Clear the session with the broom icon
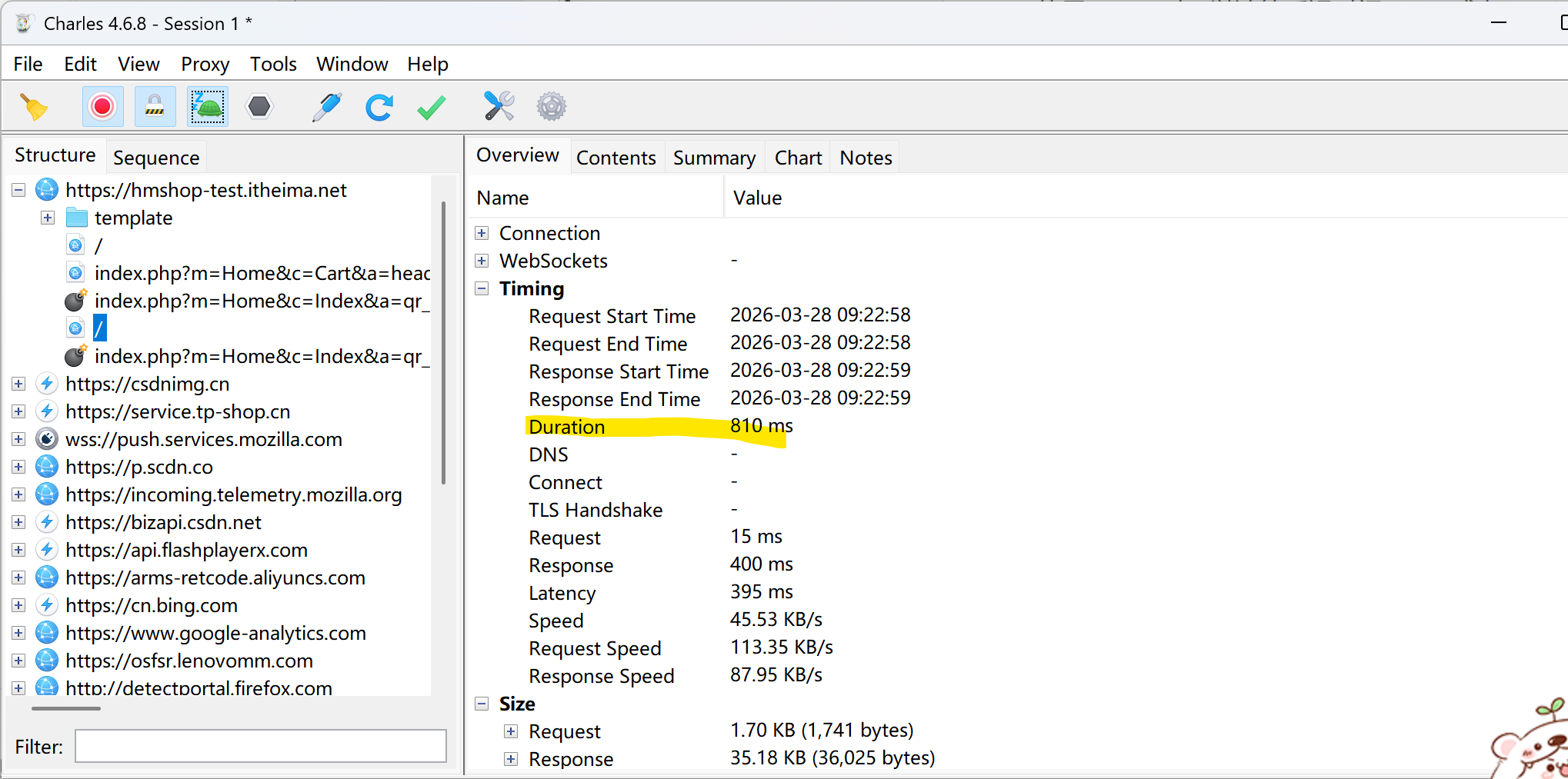The width and height of the screenshot is (1568, 779). pyautogui.click(x=33, y=107)
